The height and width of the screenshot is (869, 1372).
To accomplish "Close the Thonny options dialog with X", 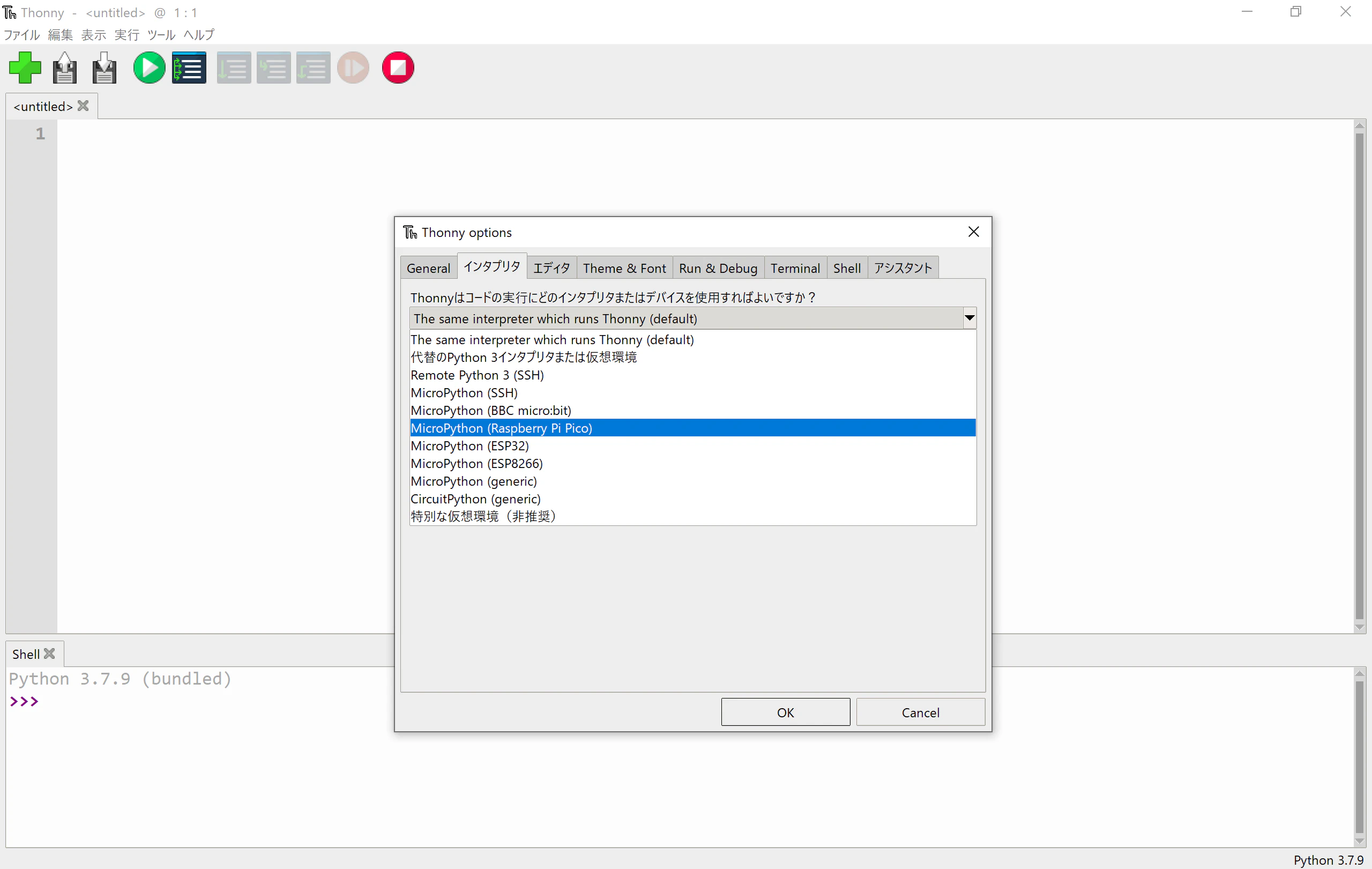I will coord(973,232).
